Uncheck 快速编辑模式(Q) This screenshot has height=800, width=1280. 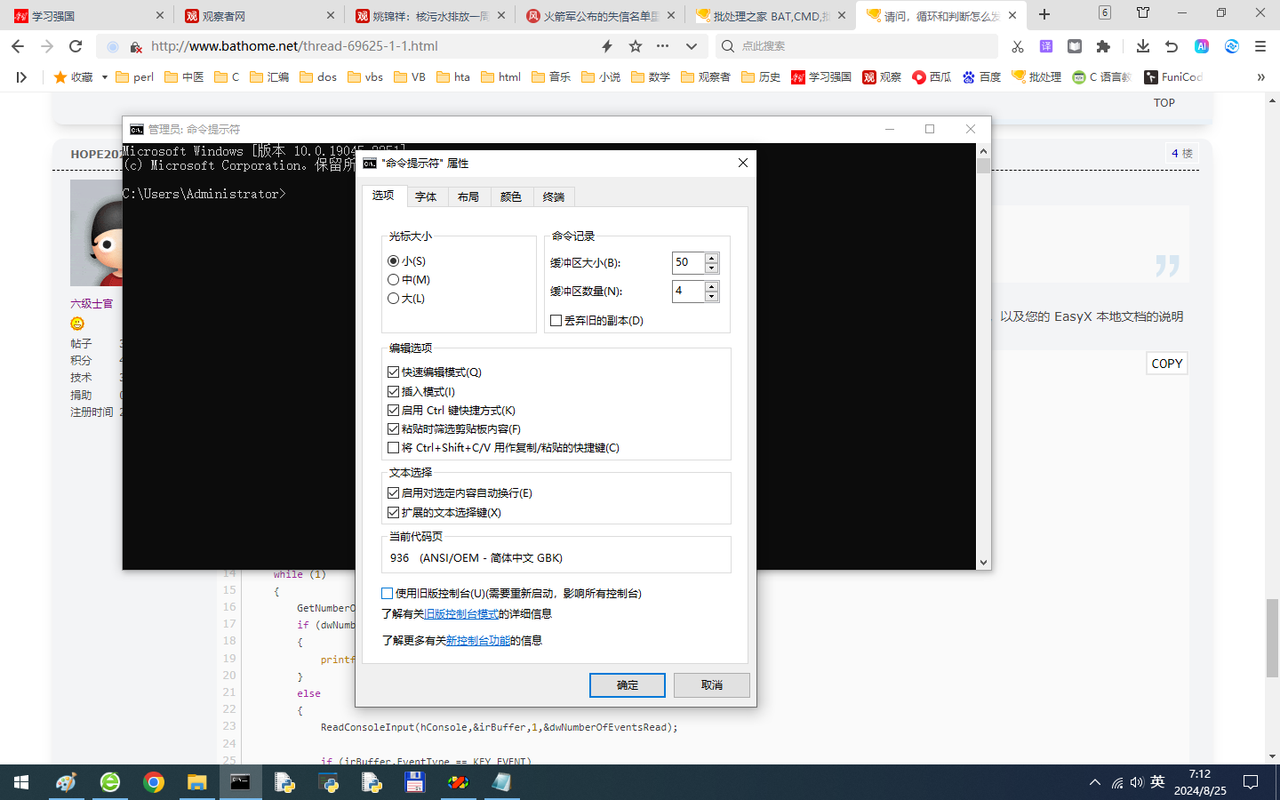click(x=394, y=371)
